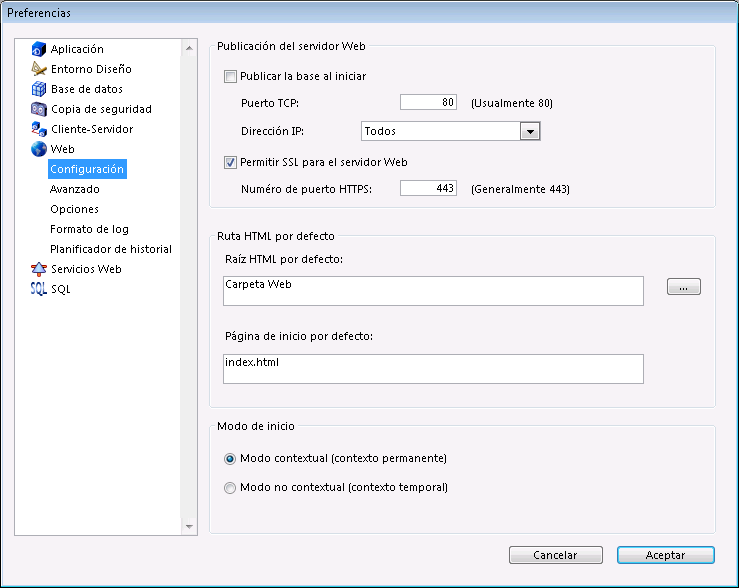Click the Copia de seguridad icon
Viewport: 739px width, 588px height.
pyautogui.click(x=39, y=109)
